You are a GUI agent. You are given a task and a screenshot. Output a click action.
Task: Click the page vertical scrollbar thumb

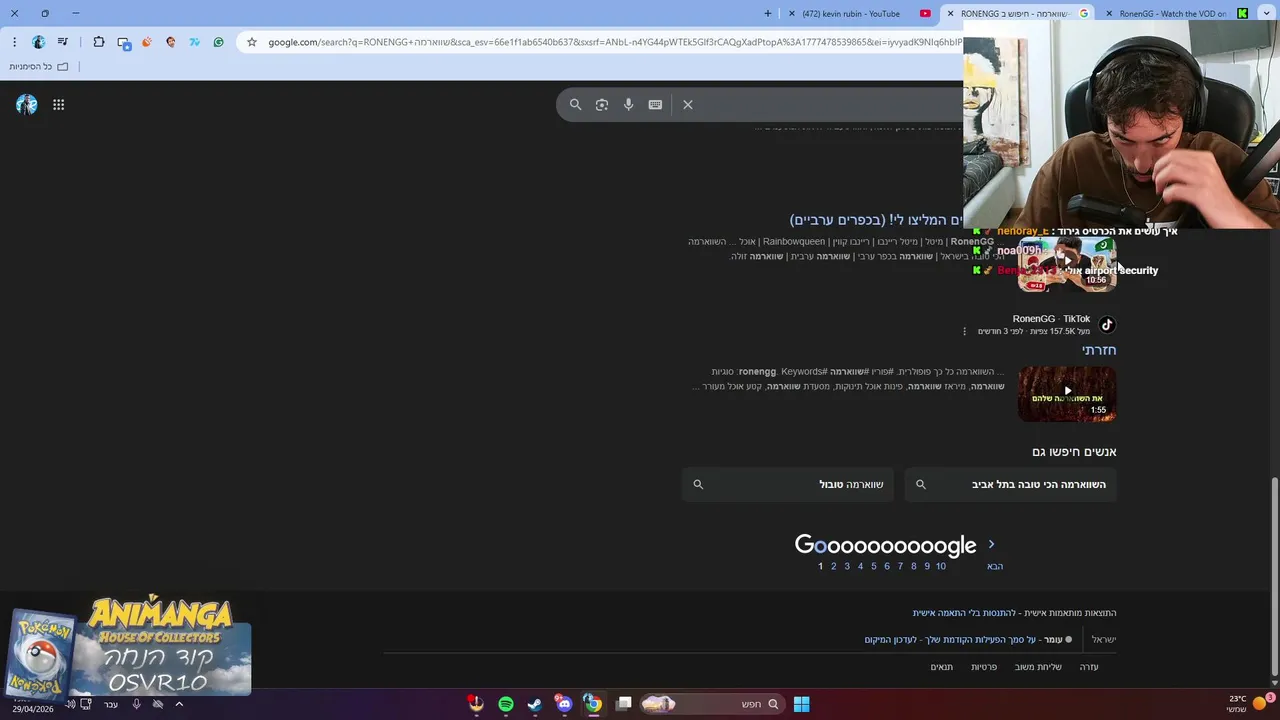[x=1274, y=576]
